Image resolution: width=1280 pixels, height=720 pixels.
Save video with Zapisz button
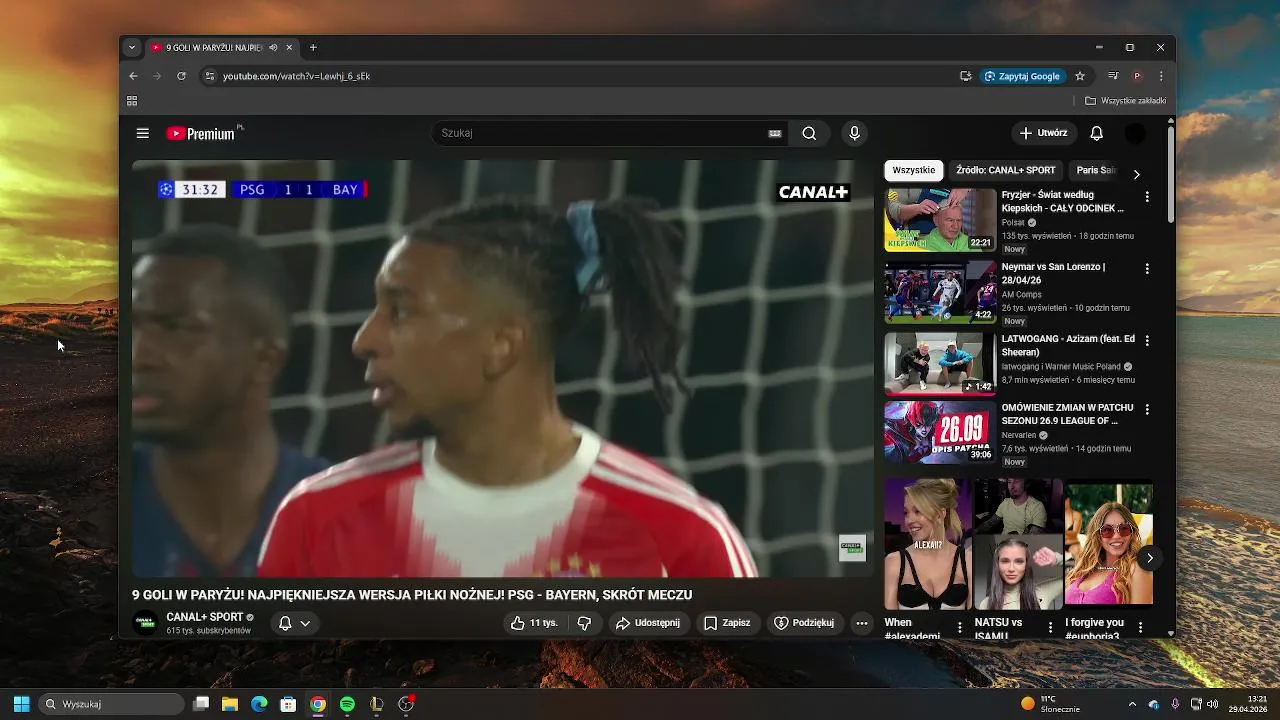click(x=727, y=623)
